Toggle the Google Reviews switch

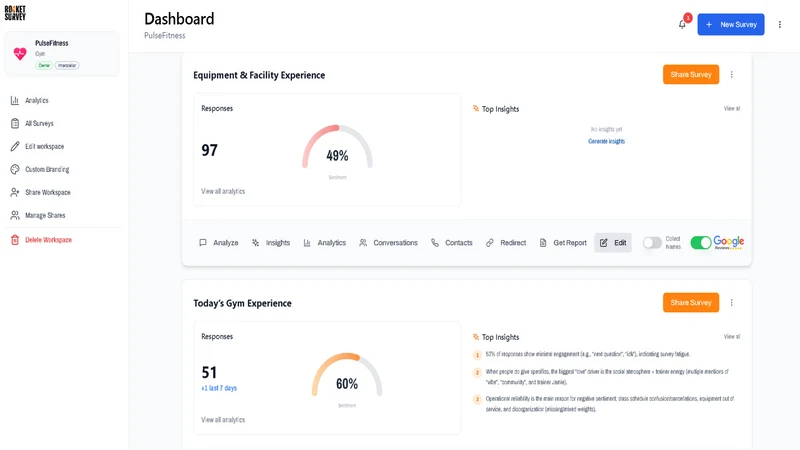[x=701, y=243]
